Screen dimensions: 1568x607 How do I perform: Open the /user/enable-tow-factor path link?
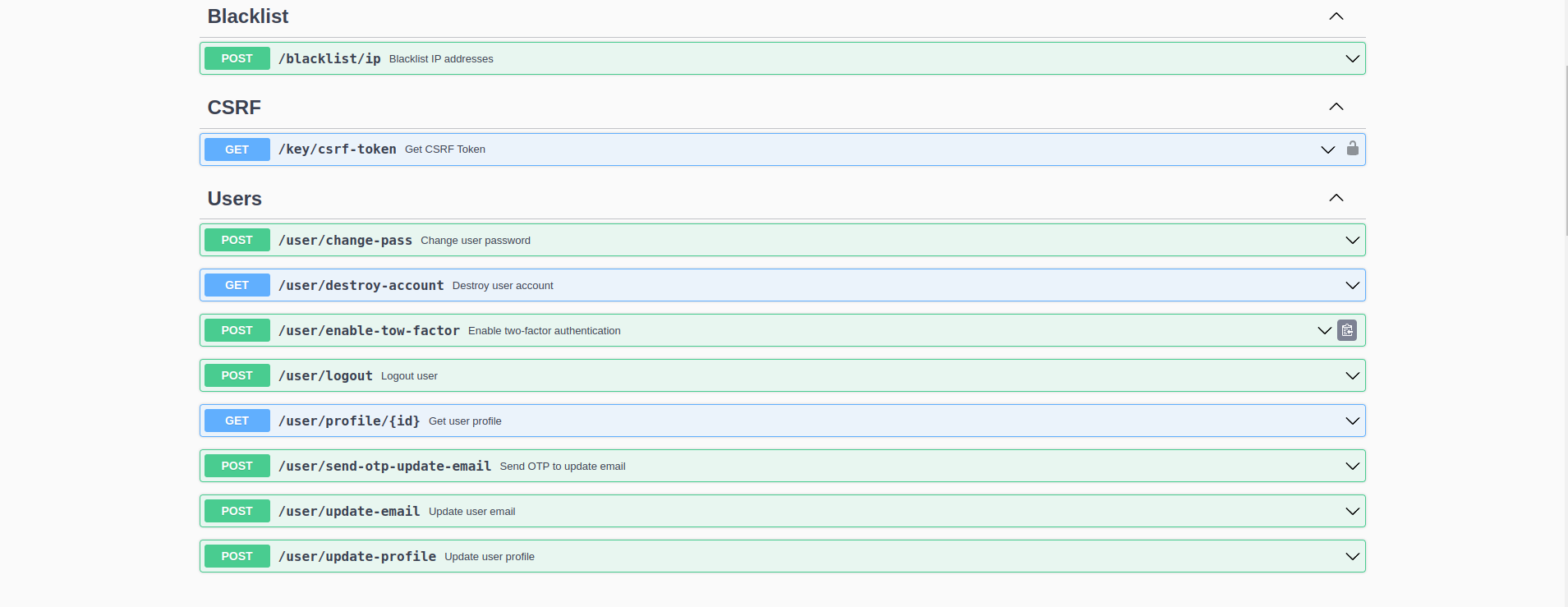coord(369,330)
